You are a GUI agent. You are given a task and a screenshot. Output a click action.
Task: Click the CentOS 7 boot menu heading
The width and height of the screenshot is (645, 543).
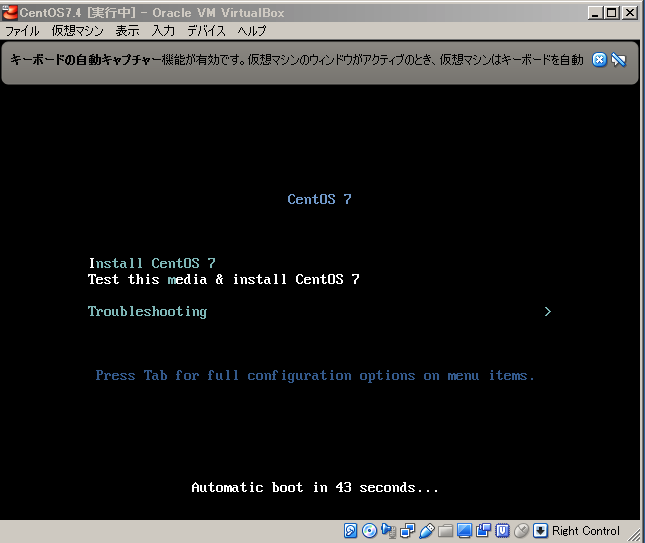319,199
